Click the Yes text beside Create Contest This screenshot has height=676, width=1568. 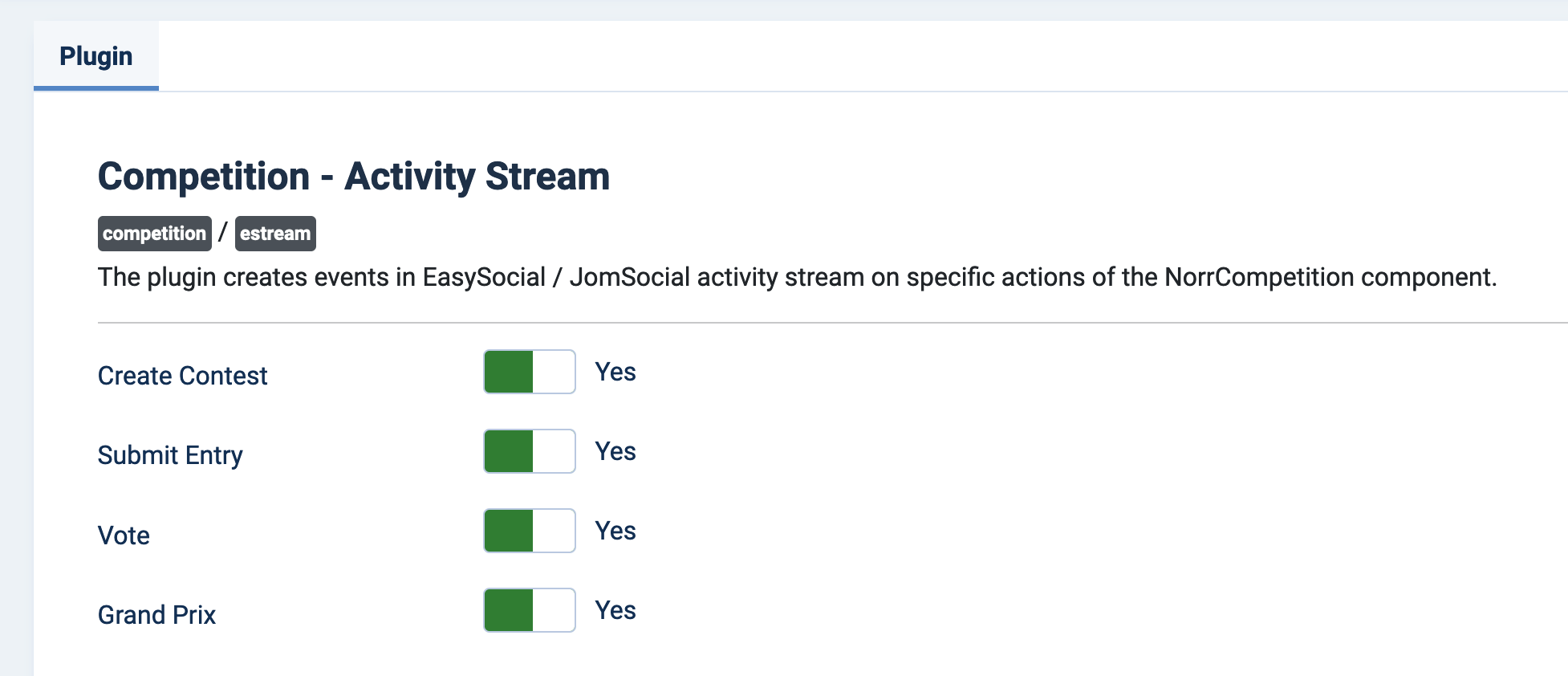pos(615,371)
